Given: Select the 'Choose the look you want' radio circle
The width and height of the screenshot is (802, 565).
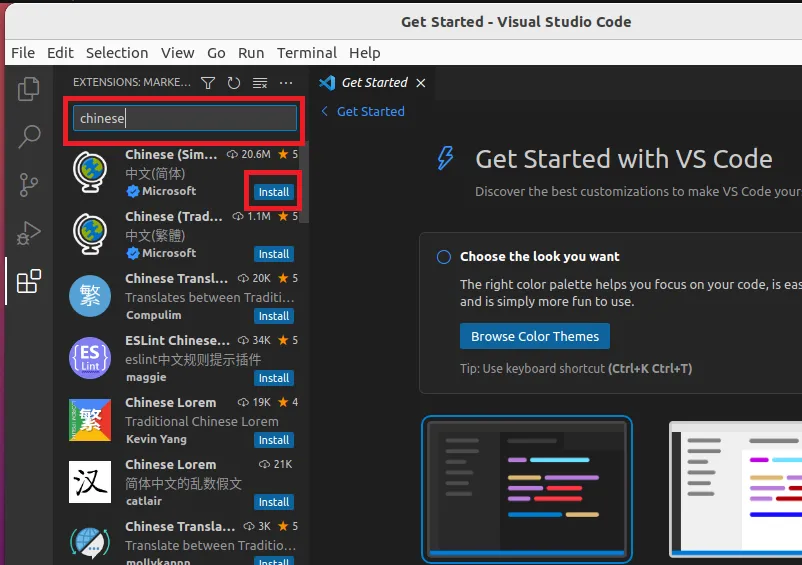Looking at the screenshot, I should [443, 257].
